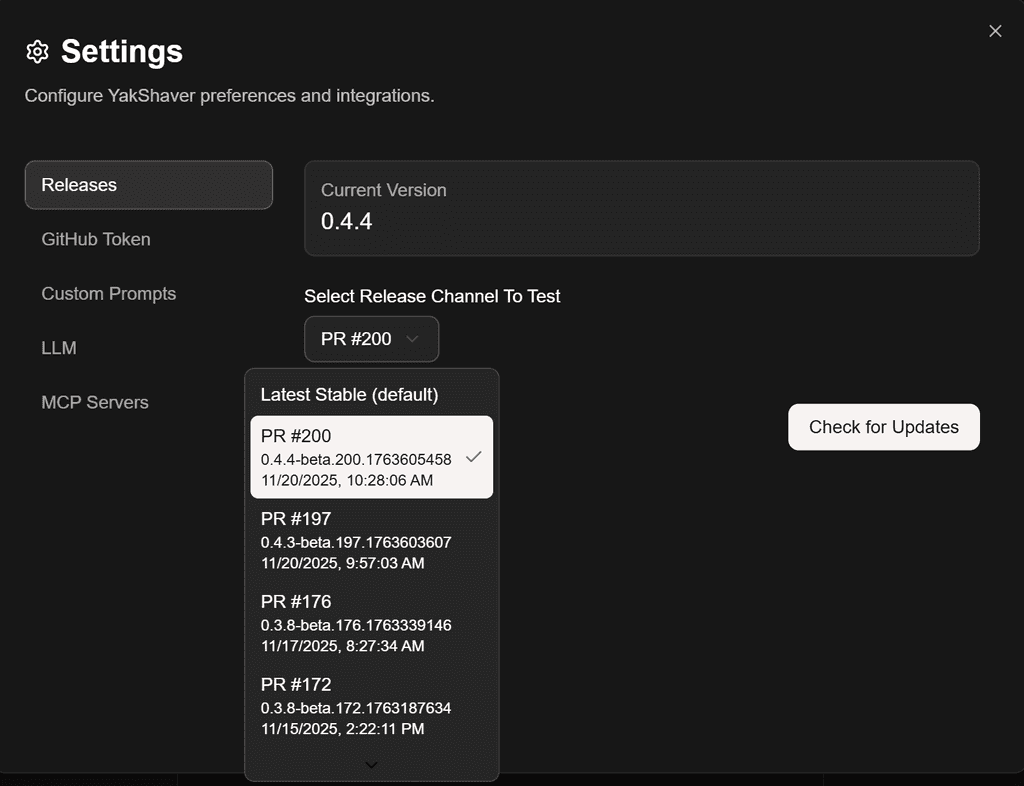Click the settings gear icon
Screen dimensions: 1024x786
pos(36,51)
